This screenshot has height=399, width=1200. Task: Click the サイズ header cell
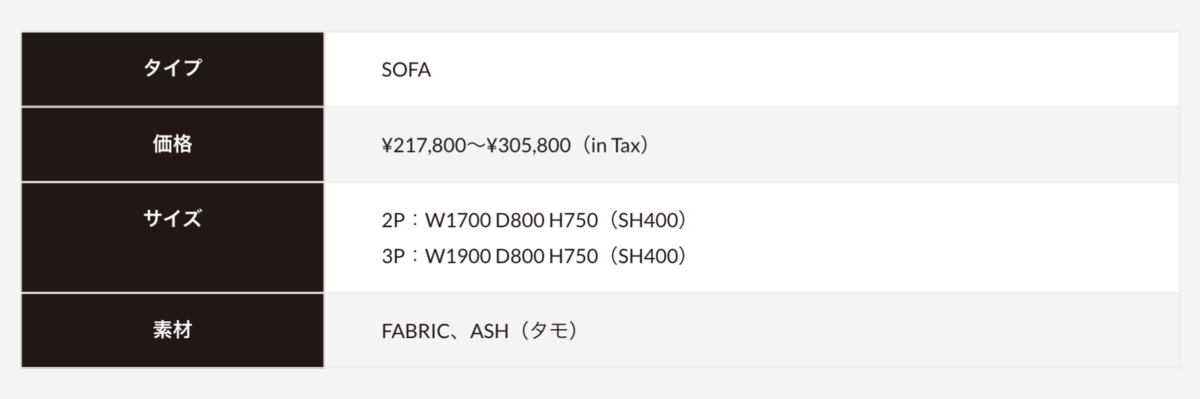[172, 237]
